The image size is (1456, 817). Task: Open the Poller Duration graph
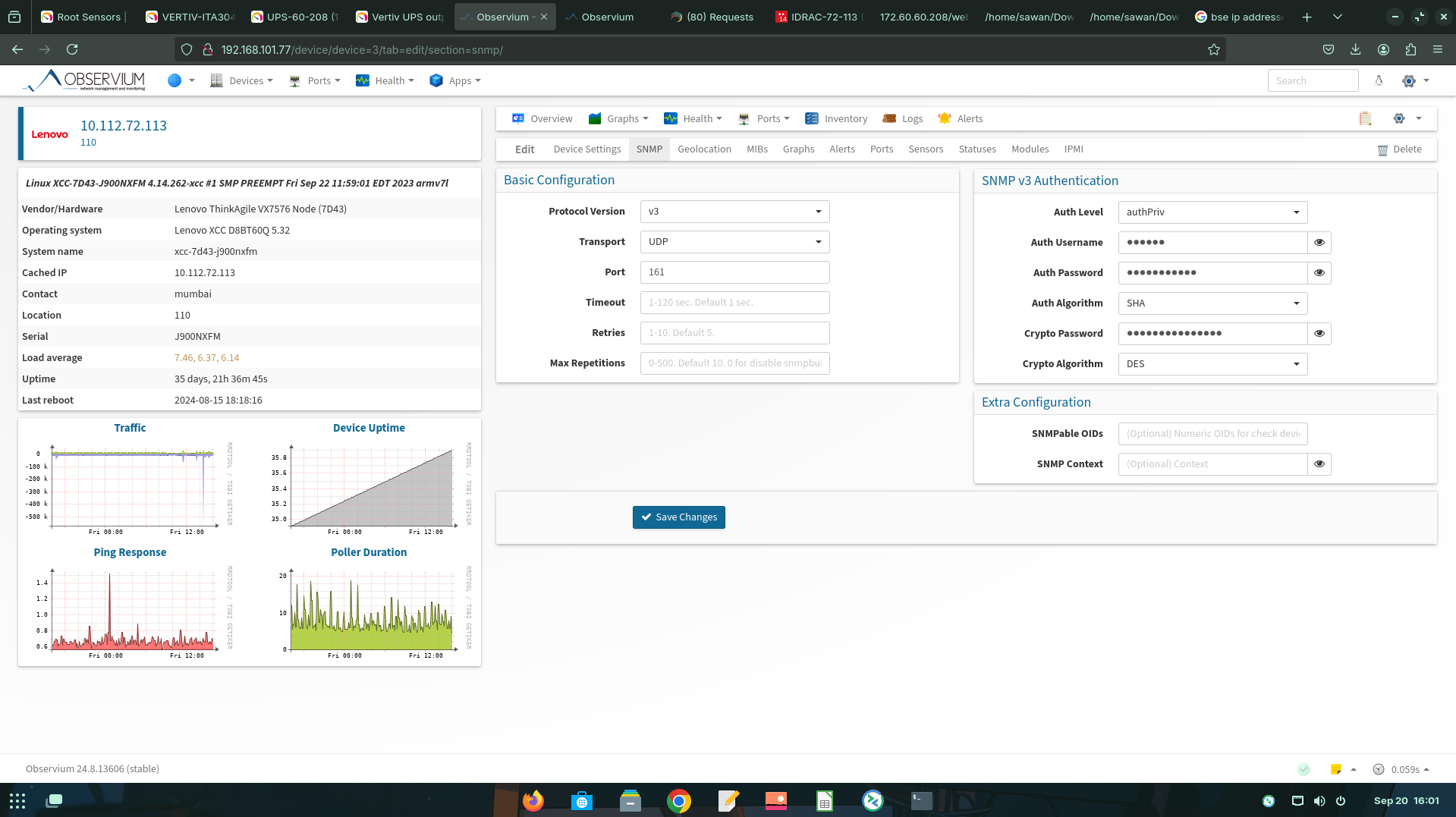pos(369,611)
